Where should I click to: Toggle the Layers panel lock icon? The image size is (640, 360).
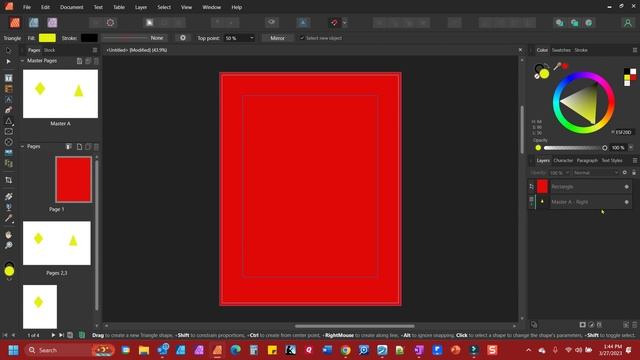634,173
